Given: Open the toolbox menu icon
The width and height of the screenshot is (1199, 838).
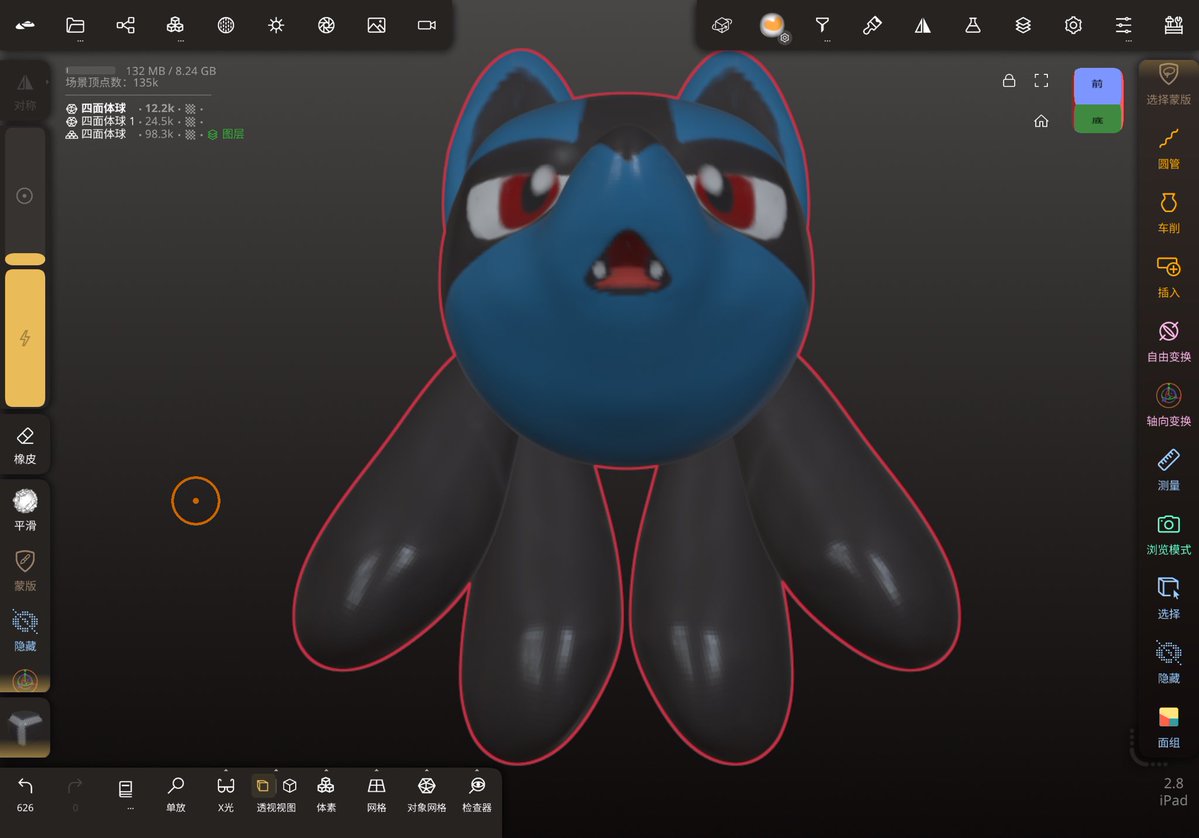Looking at the screenshot, I should [x=1174, y=25].
